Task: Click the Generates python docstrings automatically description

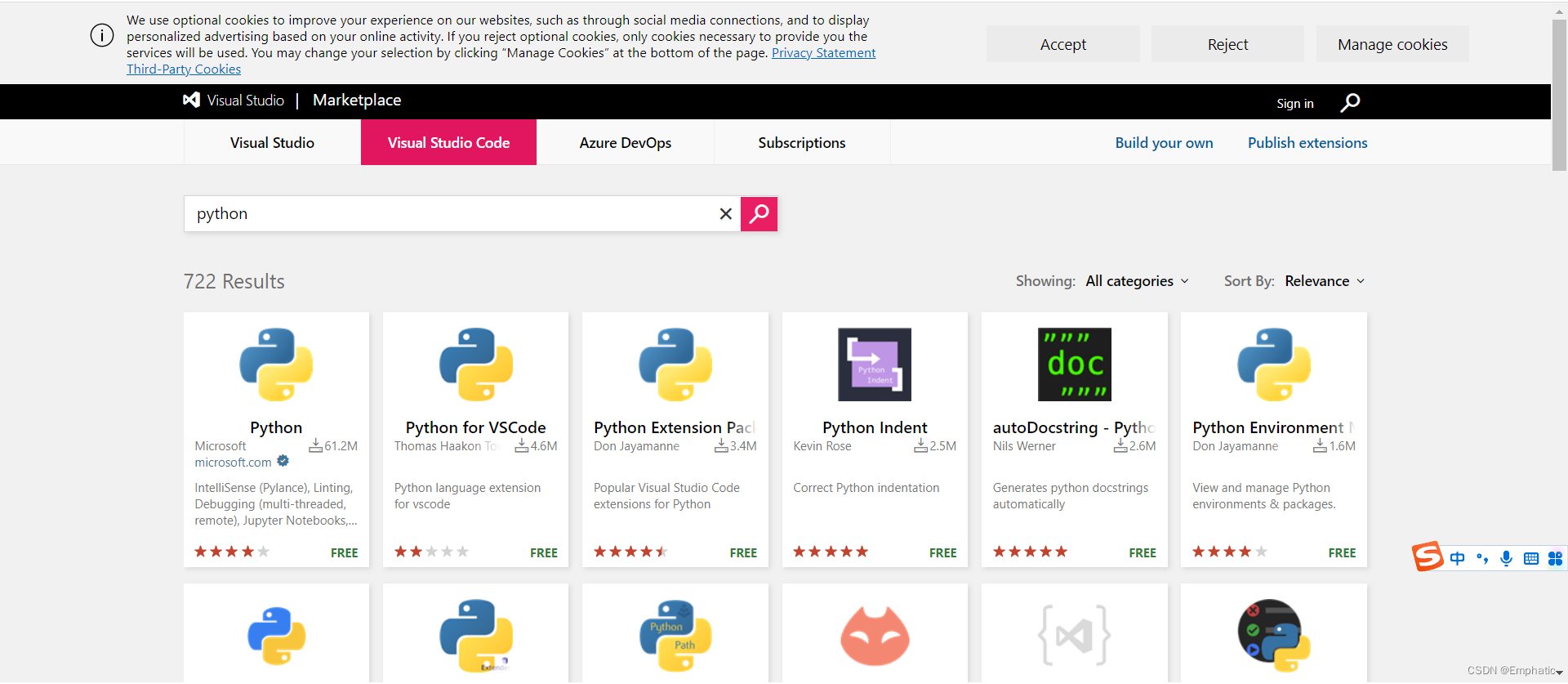Action: [x=1071, y=496]
